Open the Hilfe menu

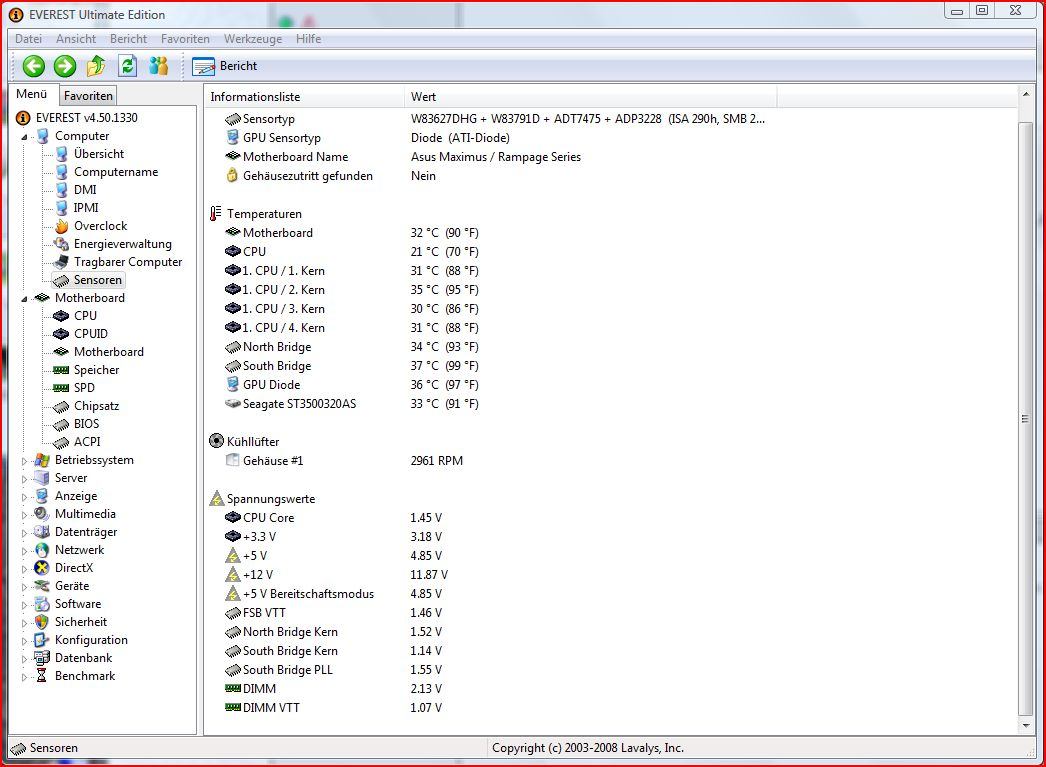click(x=308, y=39)
